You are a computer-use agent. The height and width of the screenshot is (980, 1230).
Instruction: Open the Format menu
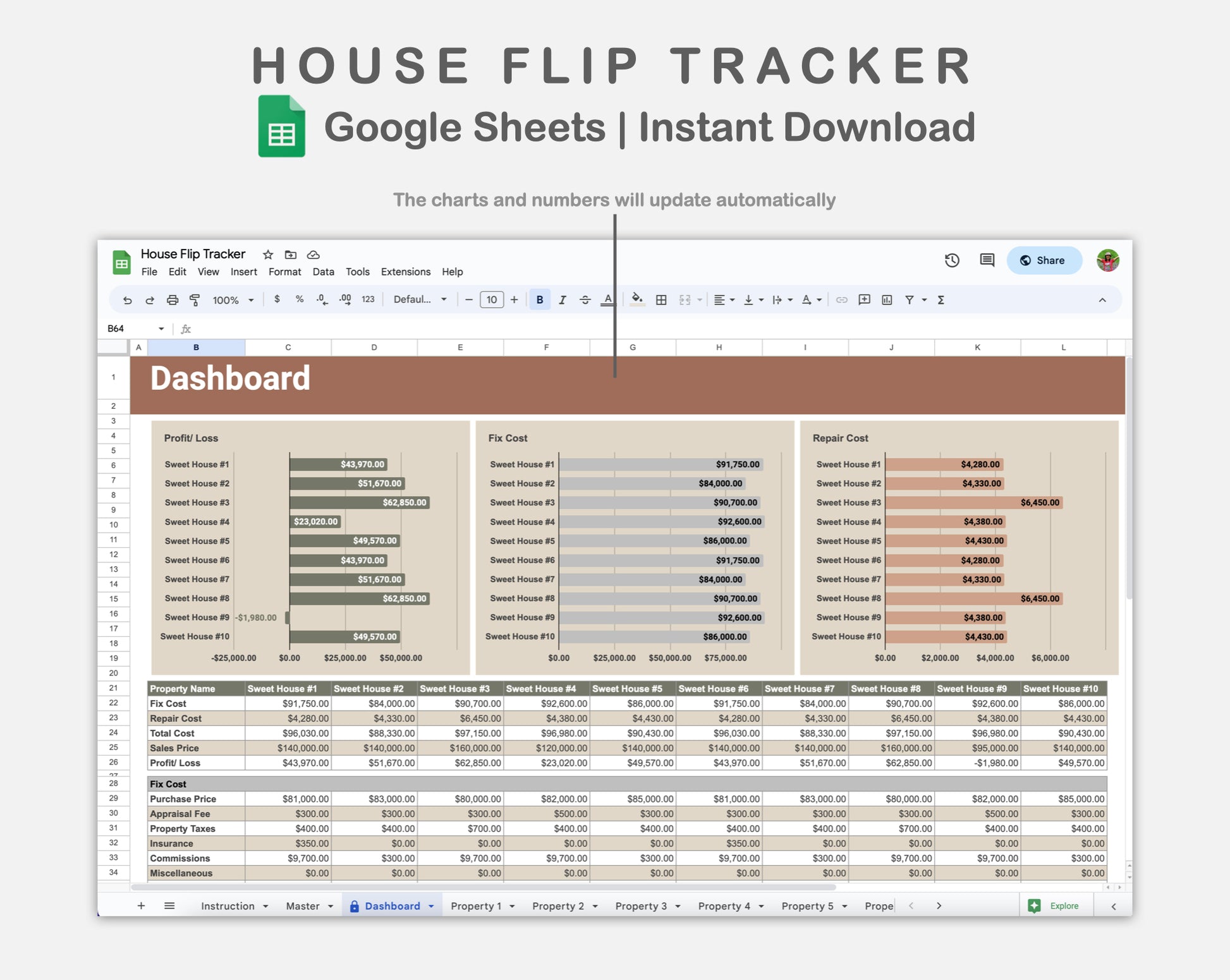click(284, 272)
